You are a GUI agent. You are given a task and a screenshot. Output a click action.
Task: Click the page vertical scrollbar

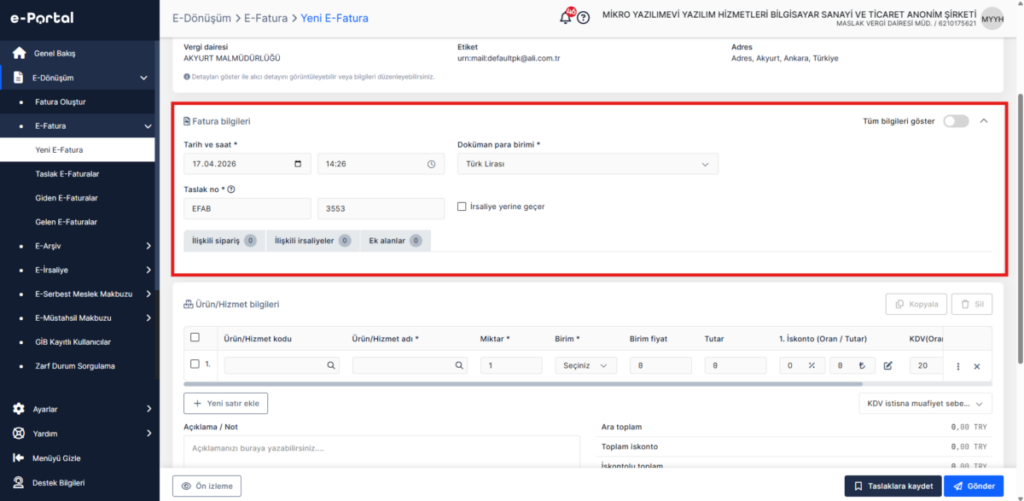click(1019, 229)
